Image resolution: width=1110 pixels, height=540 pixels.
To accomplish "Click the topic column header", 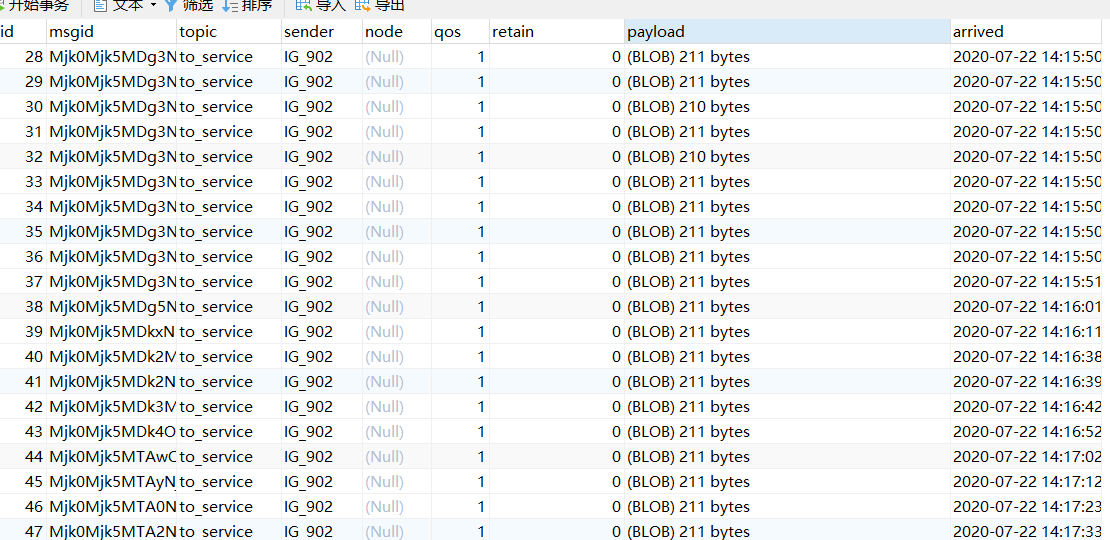I will click(x=228, y=32).
